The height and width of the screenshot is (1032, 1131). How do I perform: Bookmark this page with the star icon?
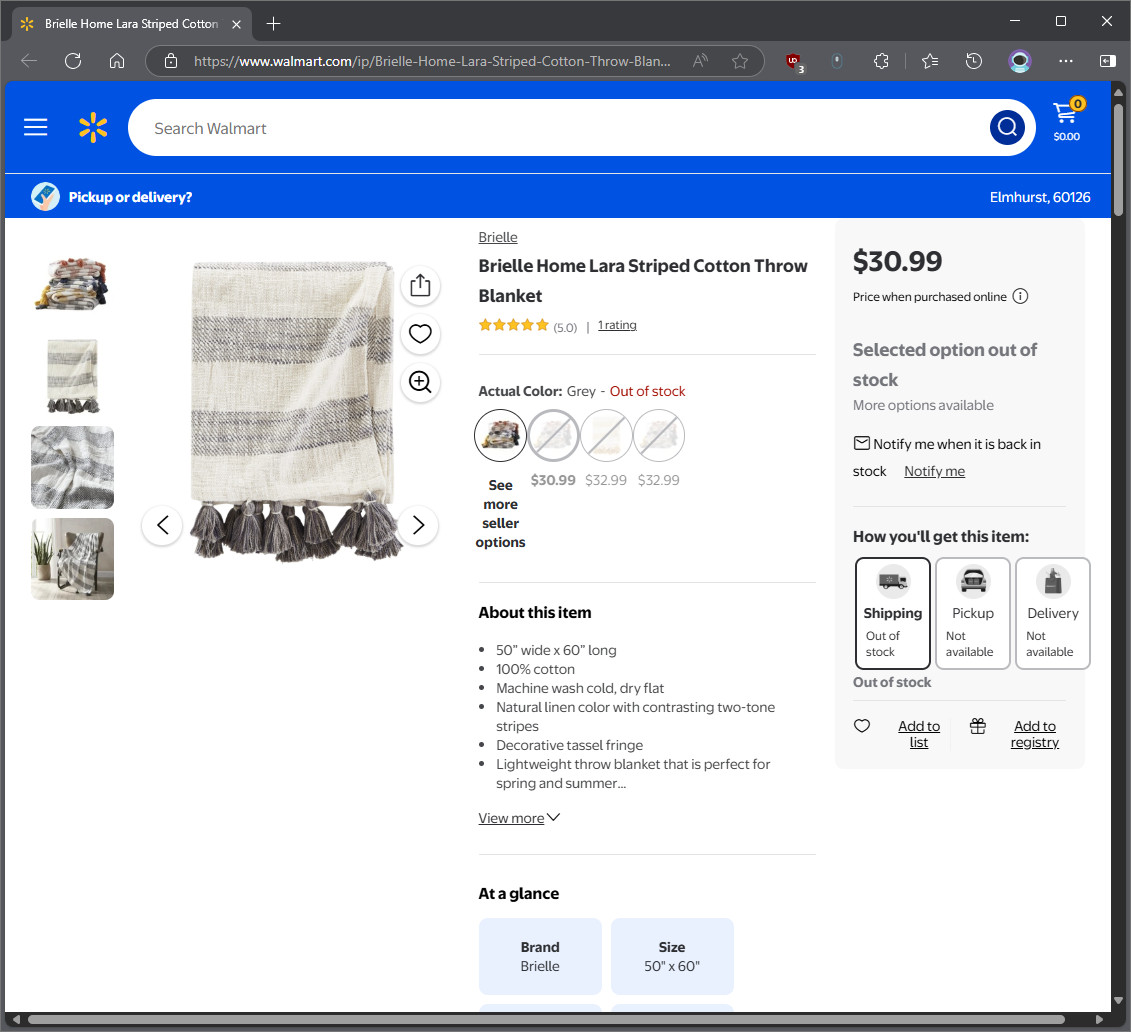tap(740, 61)
